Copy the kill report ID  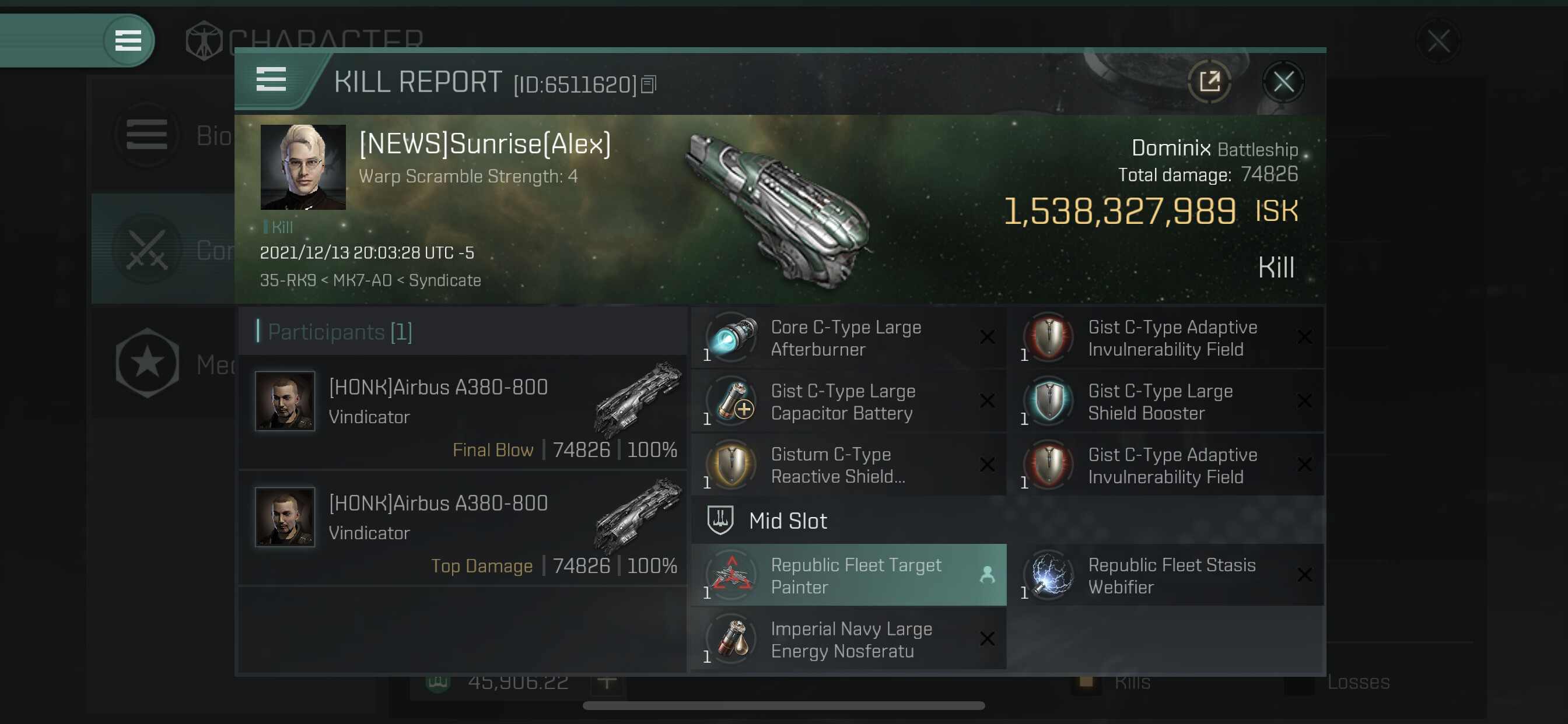649,85
